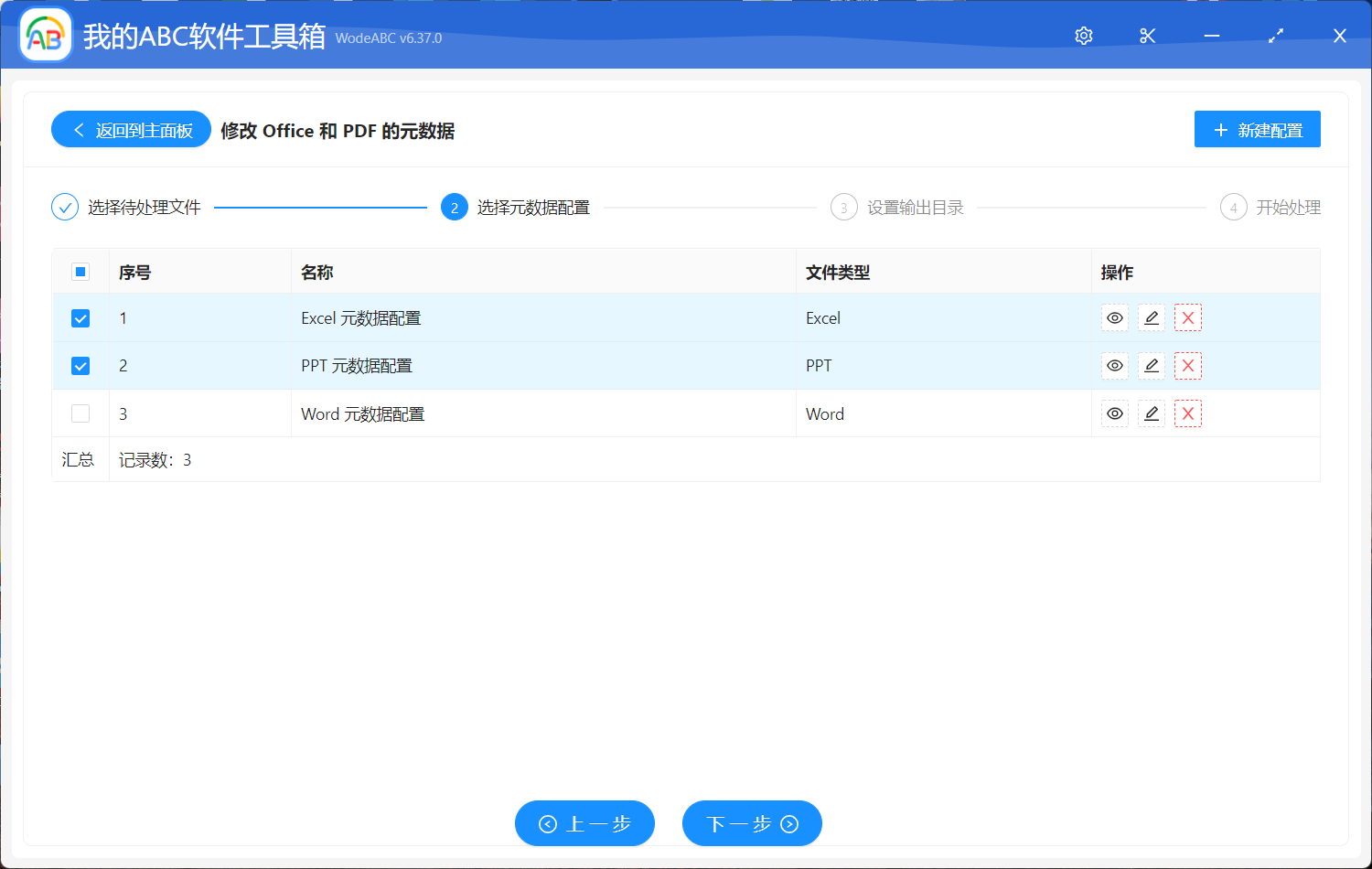1372x869 pixels.
Task: Edit the Word metadata configuration
Action: (1152, 414)
